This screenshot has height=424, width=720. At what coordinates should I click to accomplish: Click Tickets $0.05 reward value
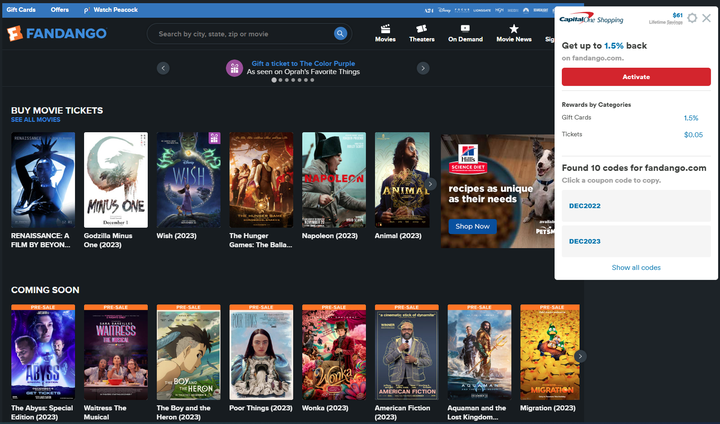coord(693,135)
